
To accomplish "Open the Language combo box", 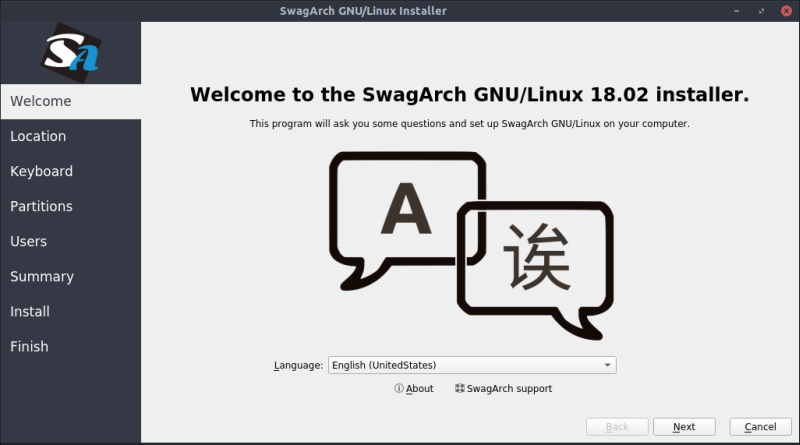I will click(472, 365).
